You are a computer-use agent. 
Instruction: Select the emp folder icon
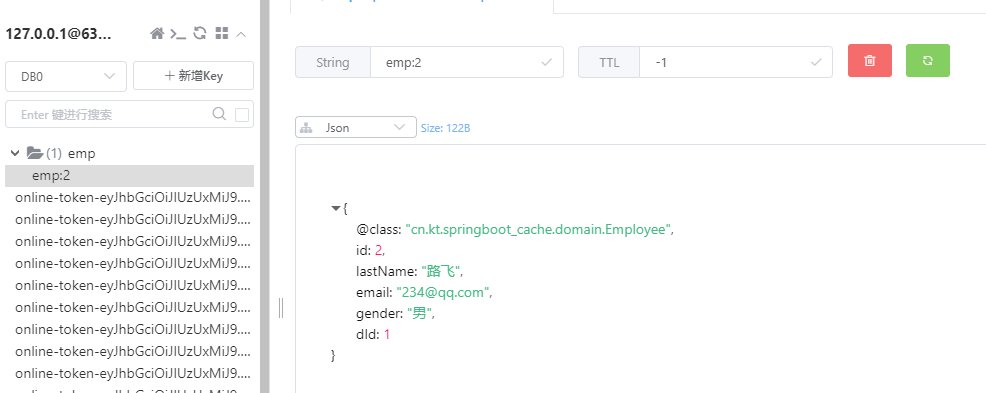(34, 153)
